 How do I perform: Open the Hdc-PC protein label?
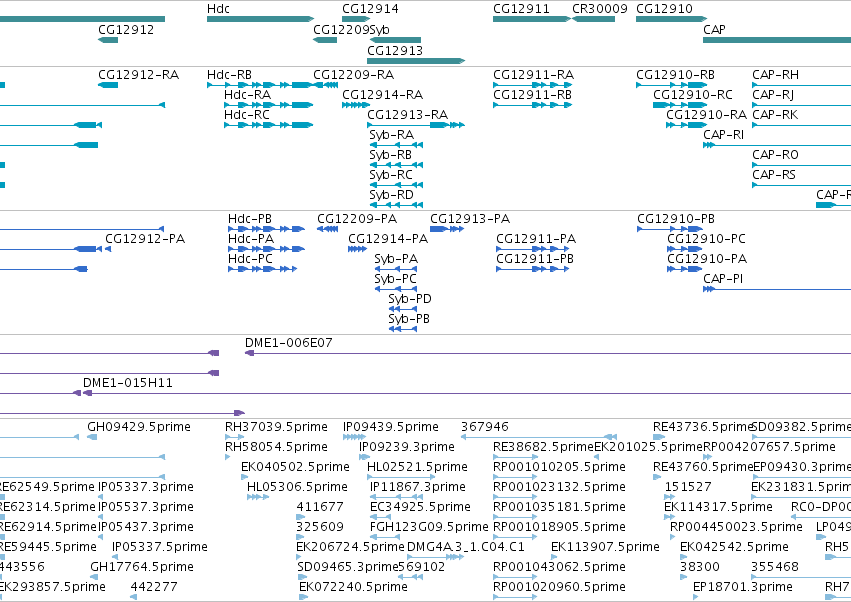click(x=250, y=259)
